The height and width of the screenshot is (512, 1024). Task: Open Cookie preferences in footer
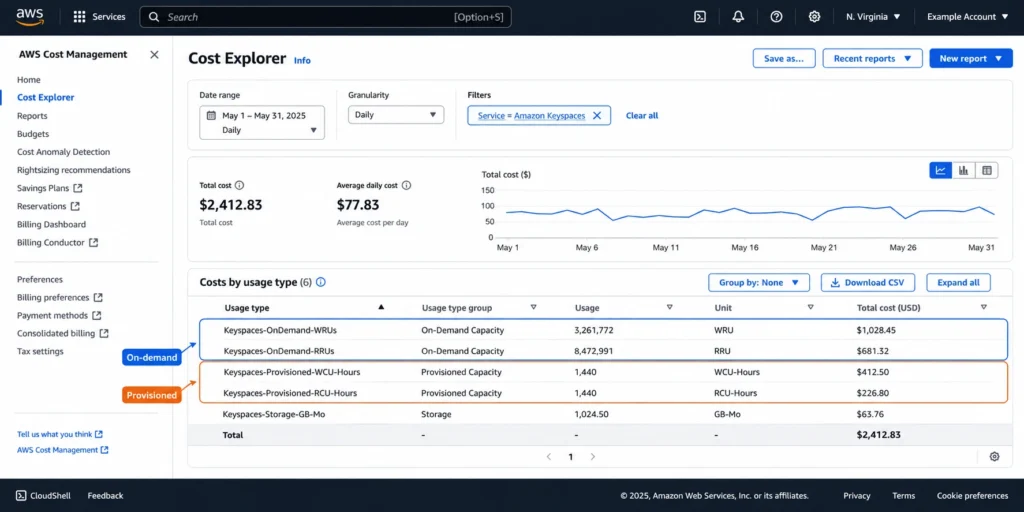pyautogui.click(x=972, y=496)
